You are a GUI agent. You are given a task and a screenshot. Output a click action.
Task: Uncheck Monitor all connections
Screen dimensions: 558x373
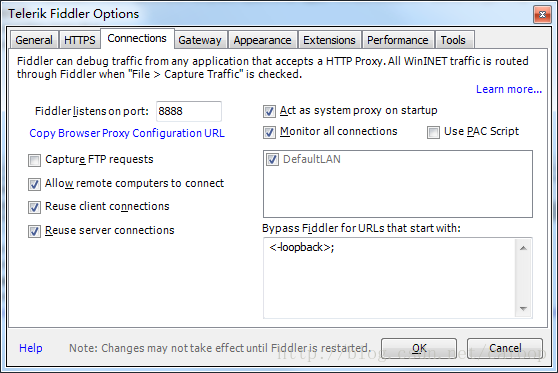coord(269,132)
